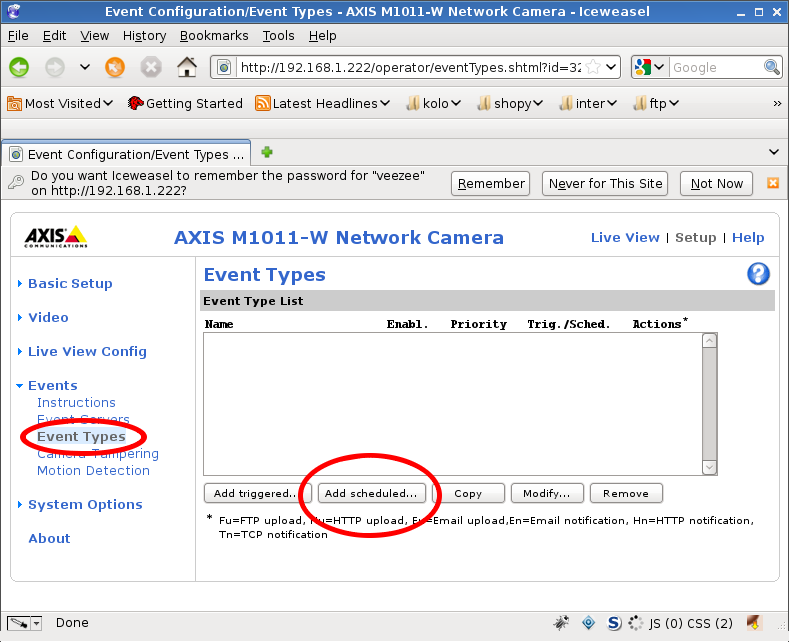Image resolution: width=789 pixels, height=642 pixels.
Task: Open Live View link
Action: click(625, 237)
